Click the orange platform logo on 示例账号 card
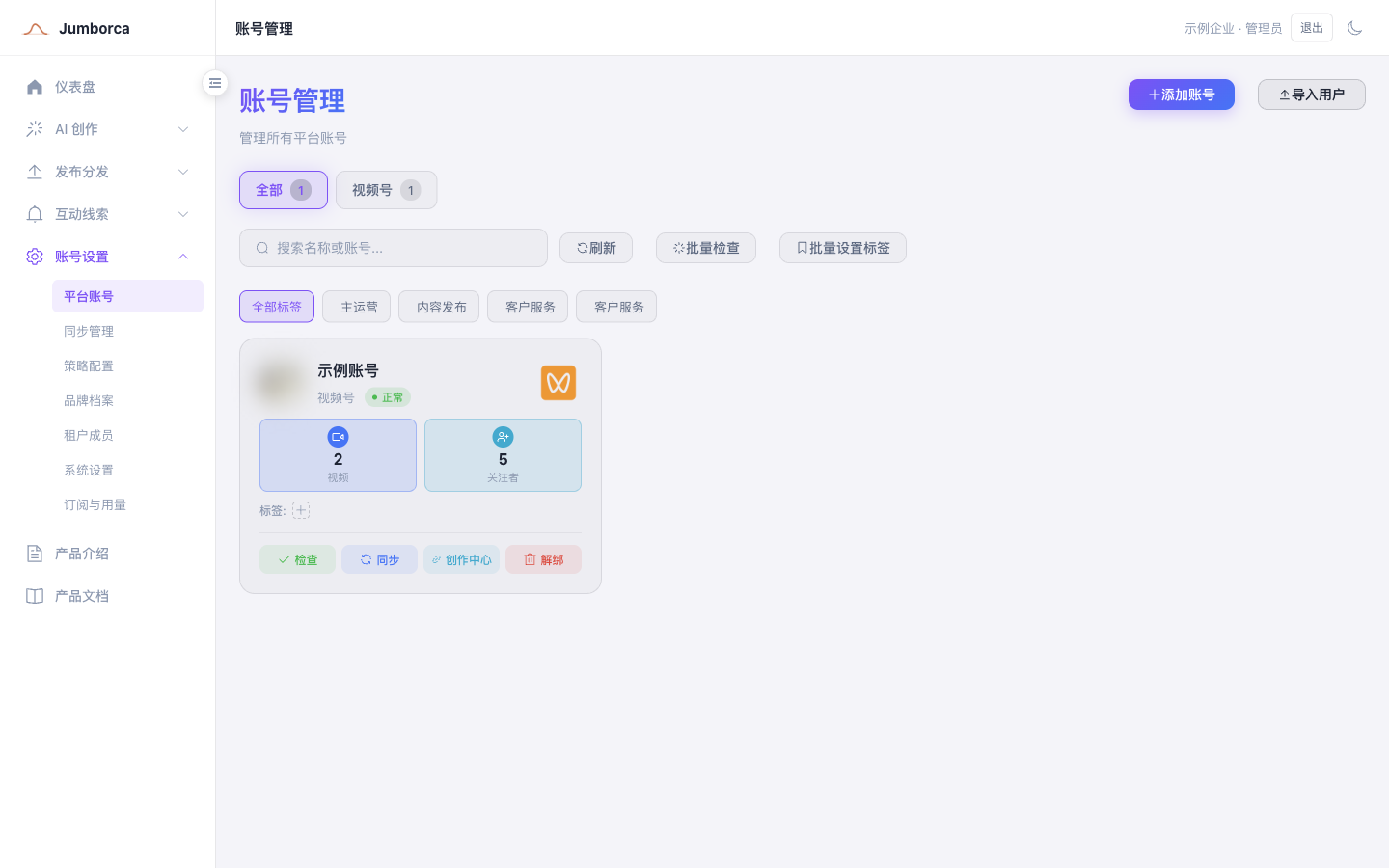Viewport: 1389px width, 868px height. click(x=558, y=383)
